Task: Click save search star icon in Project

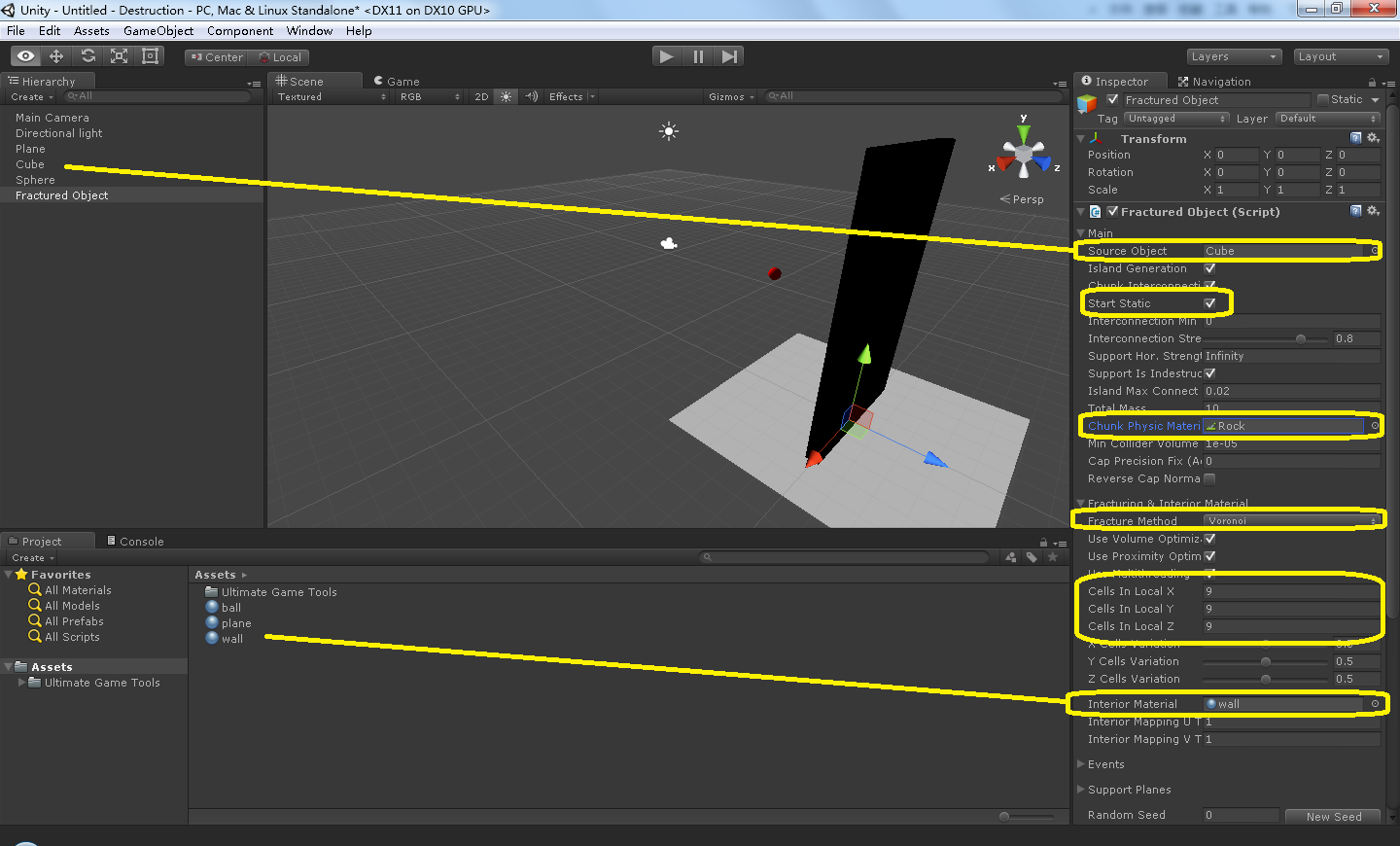Action: (x=1053, y=557)
